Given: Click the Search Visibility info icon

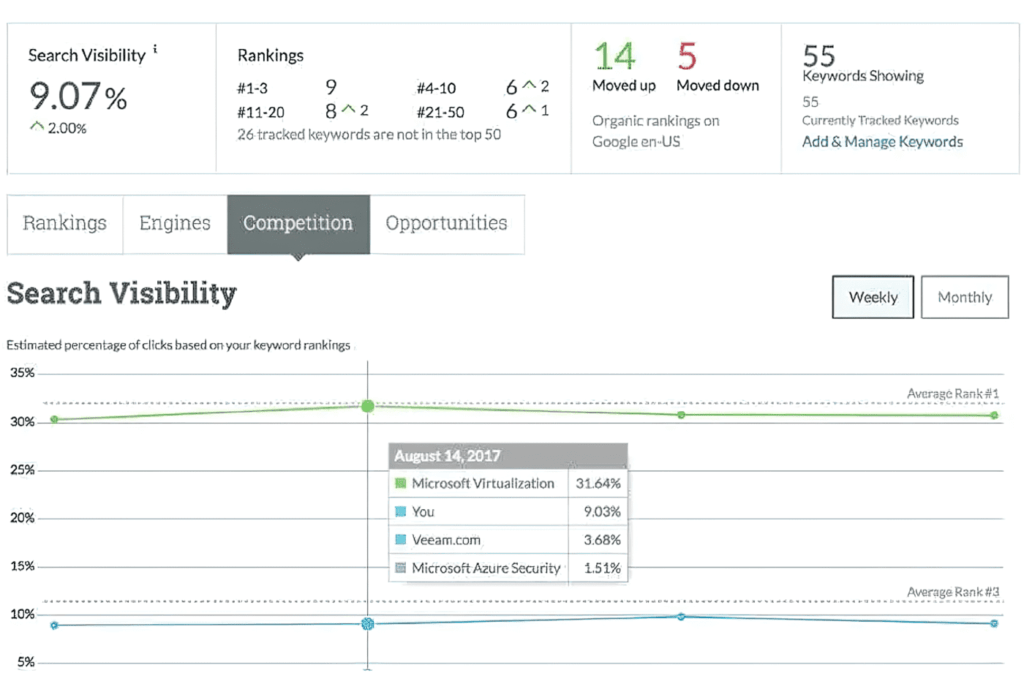Looking at the screenshot, I should click(x=155, y=48).
